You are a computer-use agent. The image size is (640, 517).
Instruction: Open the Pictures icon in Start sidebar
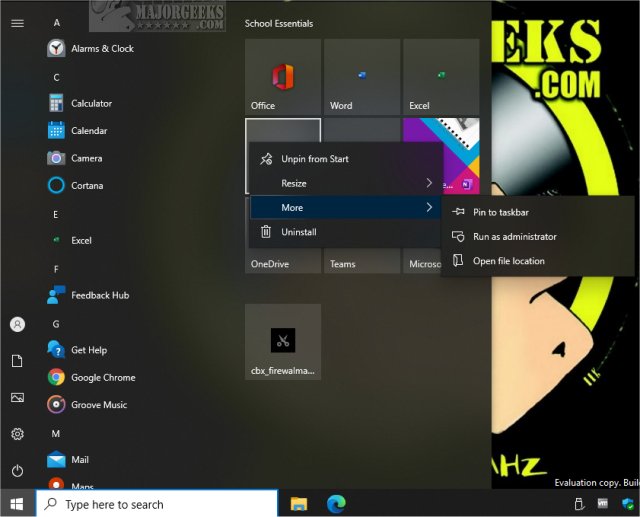coord(17,397)
